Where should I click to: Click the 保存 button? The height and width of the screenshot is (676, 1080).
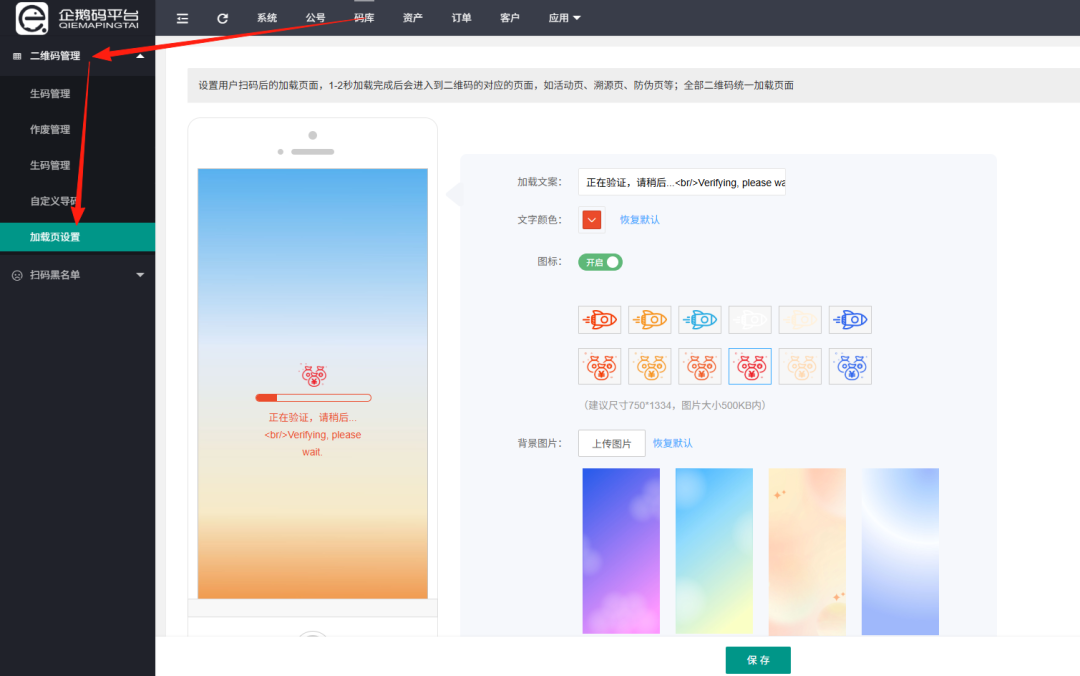757,660
